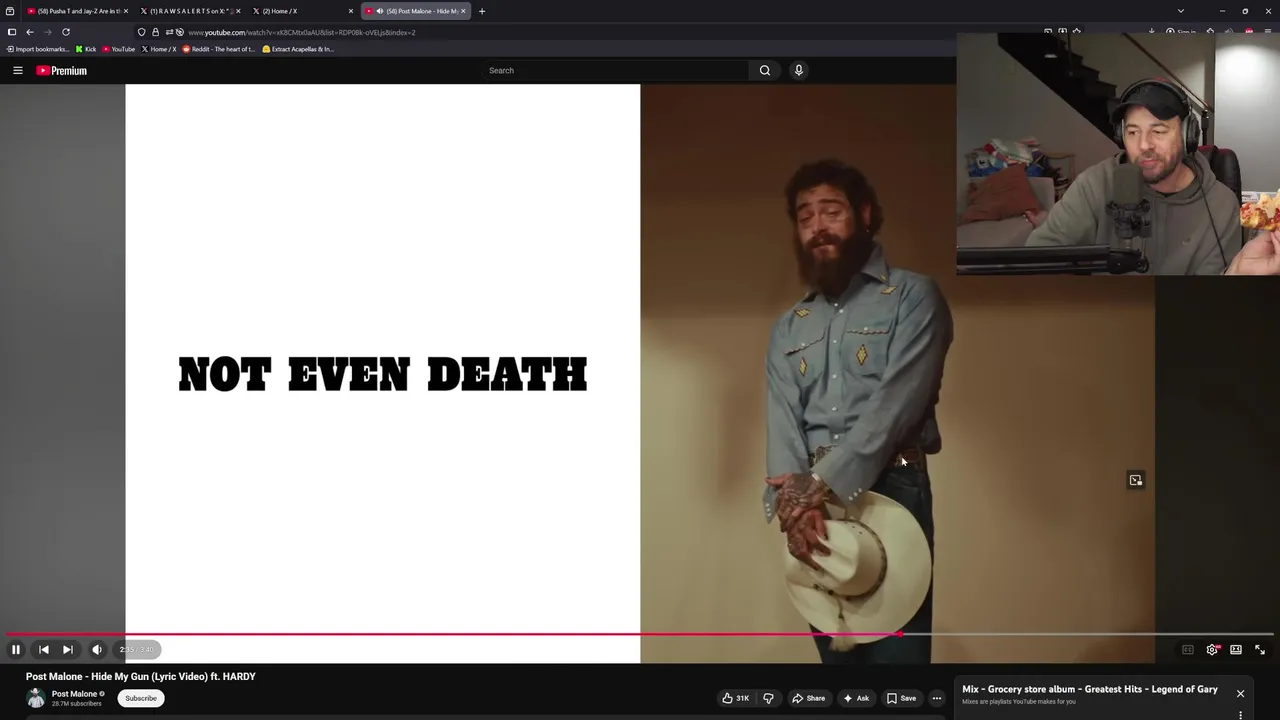Toggle the browser sidebar button
1280x720 pixels.
click(12, 32)
